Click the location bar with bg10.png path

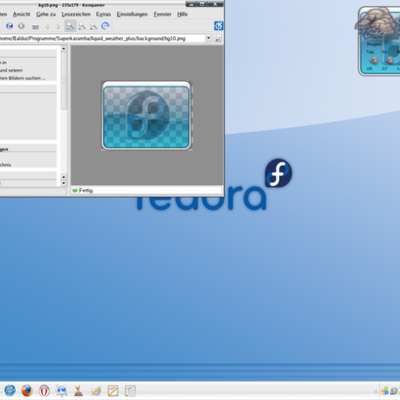click(x=102, y=38)
